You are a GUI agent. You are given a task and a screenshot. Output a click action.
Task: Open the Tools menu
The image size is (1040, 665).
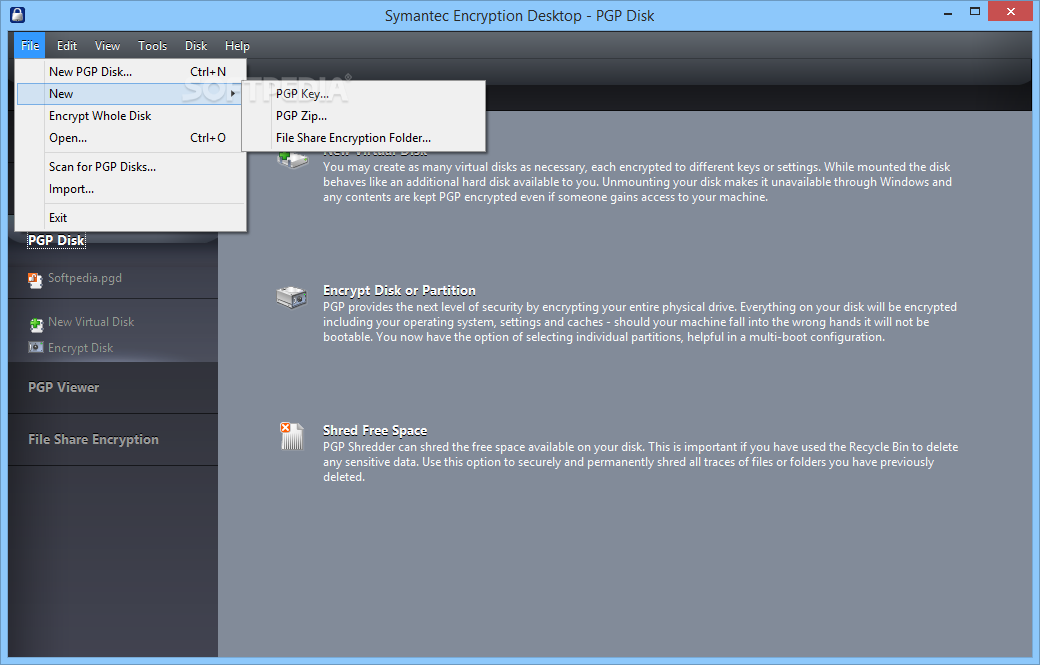[x=153, y=46]
